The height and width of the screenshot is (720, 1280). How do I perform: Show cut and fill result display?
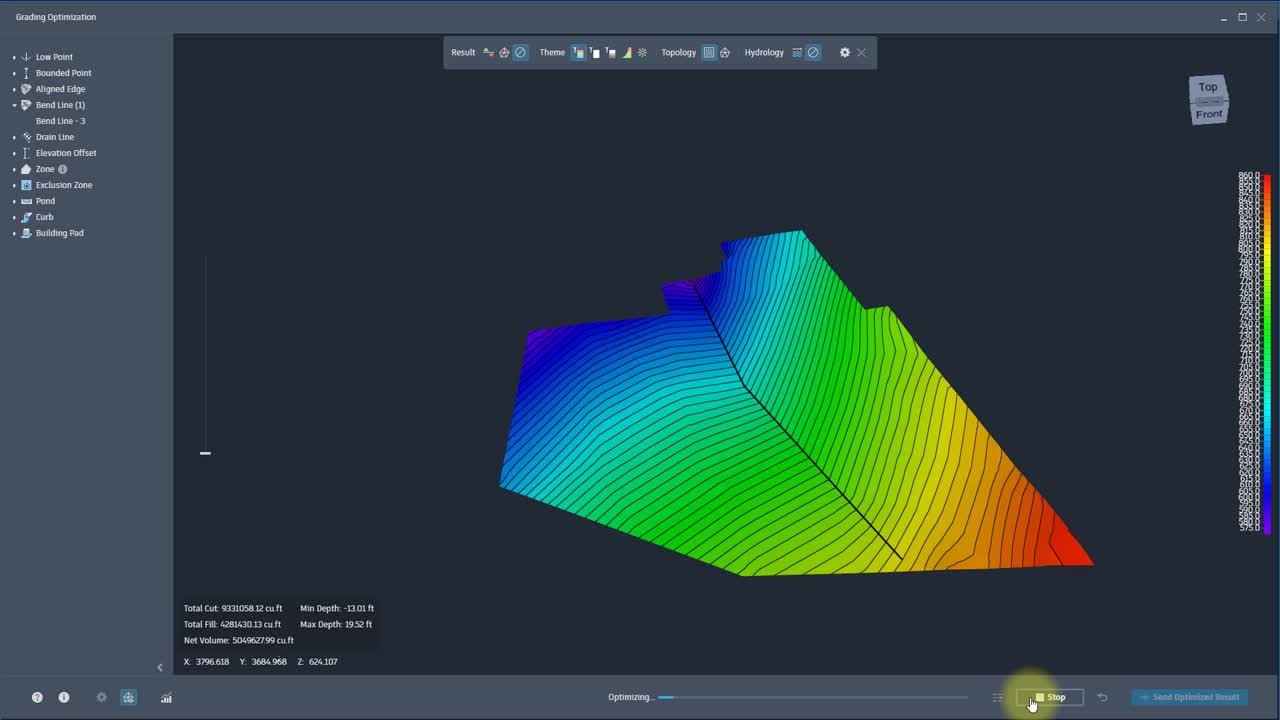(x=488, y=53)
